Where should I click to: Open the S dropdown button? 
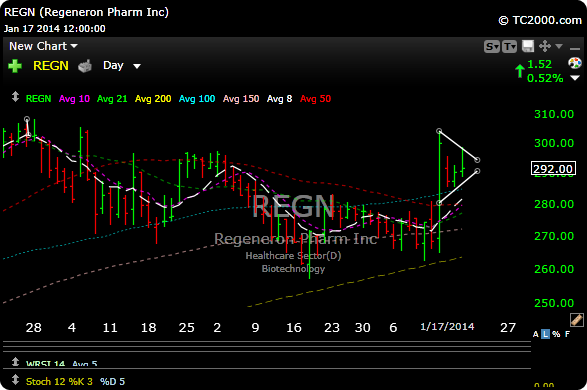tap(492, 46)
